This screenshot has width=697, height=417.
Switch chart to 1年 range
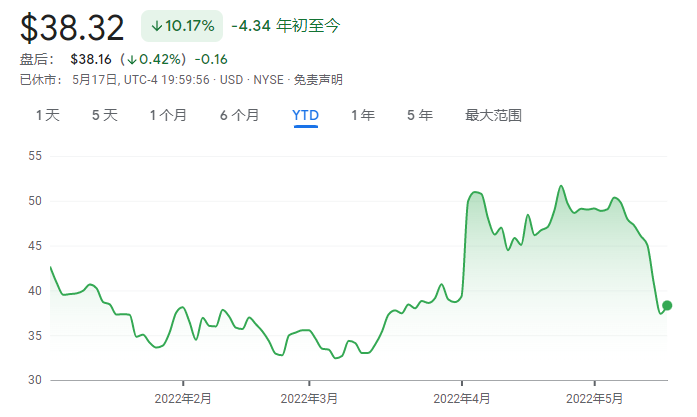[x=363, y=115]
